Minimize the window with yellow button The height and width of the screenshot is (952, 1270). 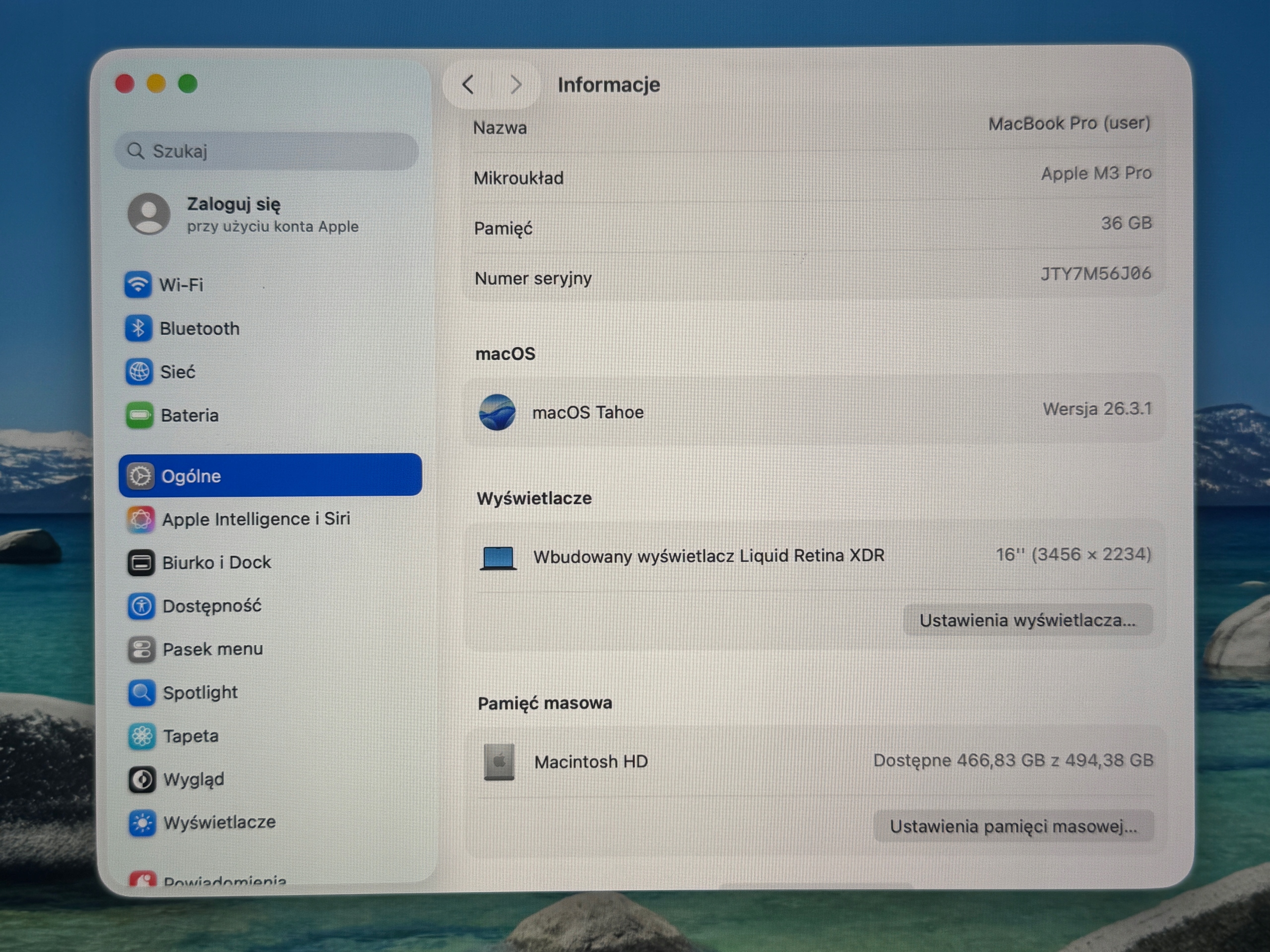156,84
